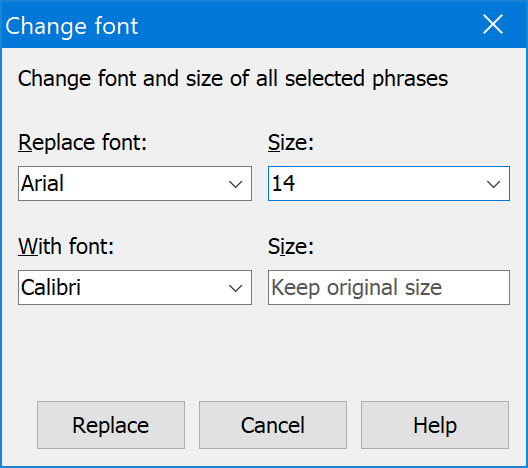Click the Cancel button
Image resolution: width=528 pixels, height=468 pixels.
(x=273, y=425)
